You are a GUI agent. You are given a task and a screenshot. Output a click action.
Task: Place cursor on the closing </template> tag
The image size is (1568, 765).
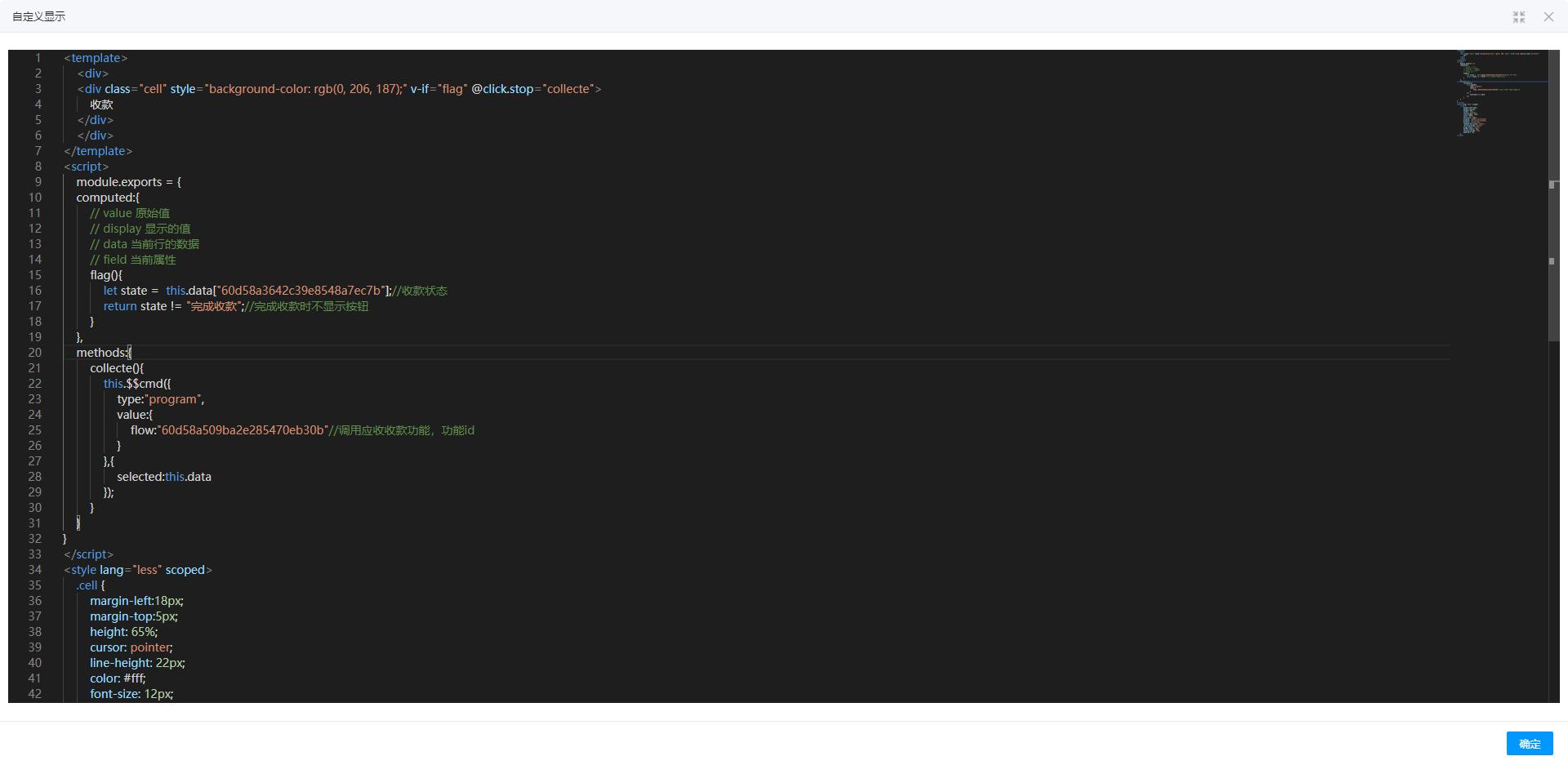(98, 151)
